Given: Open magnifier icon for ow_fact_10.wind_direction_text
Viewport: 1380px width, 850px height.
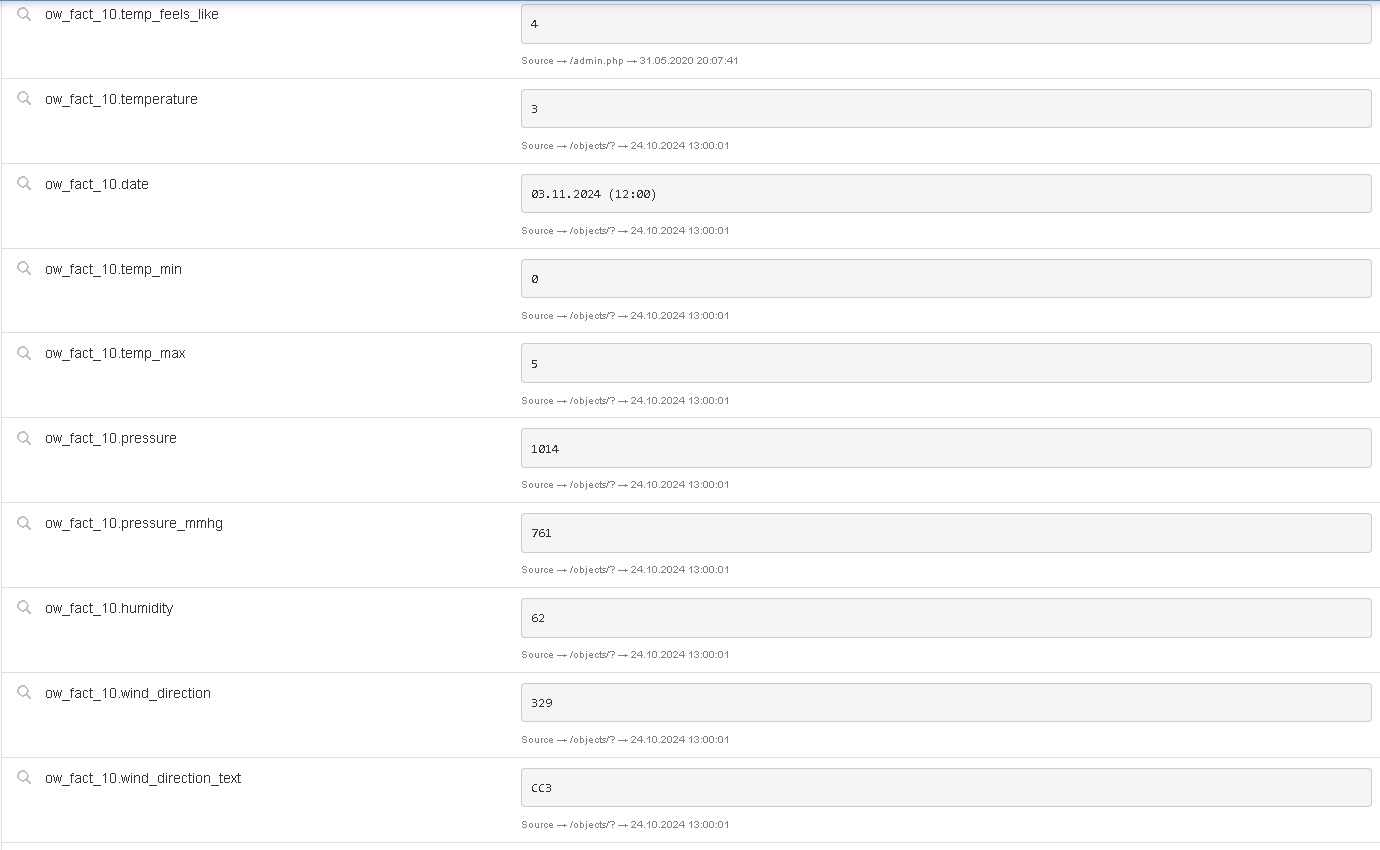Looking at the screenshot, I should tap(24, 777).
